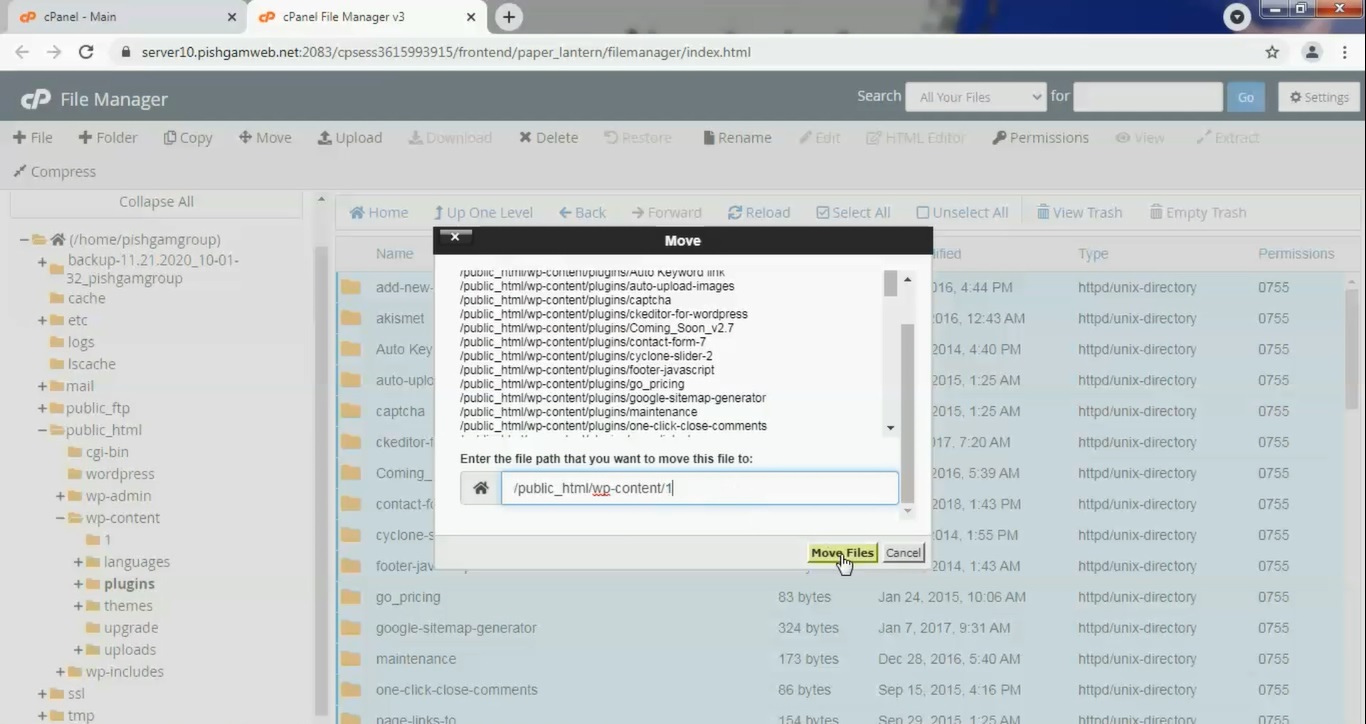This screenshot has height=724, width=1366.
Task: Click the maintenance folder icon in list
Action: coord(351,659)
